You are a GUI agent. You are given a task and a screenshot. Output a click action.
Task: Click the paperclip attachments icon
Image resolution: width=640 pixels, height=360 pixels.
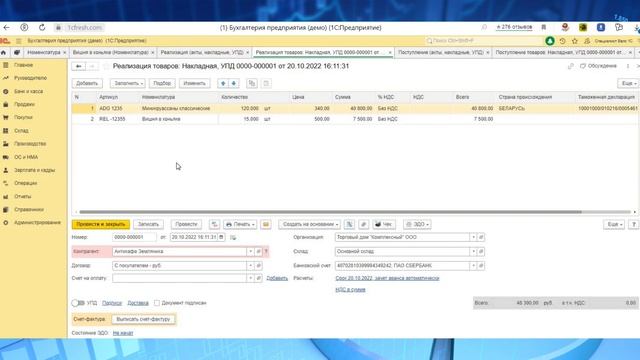tap(364, 224)
